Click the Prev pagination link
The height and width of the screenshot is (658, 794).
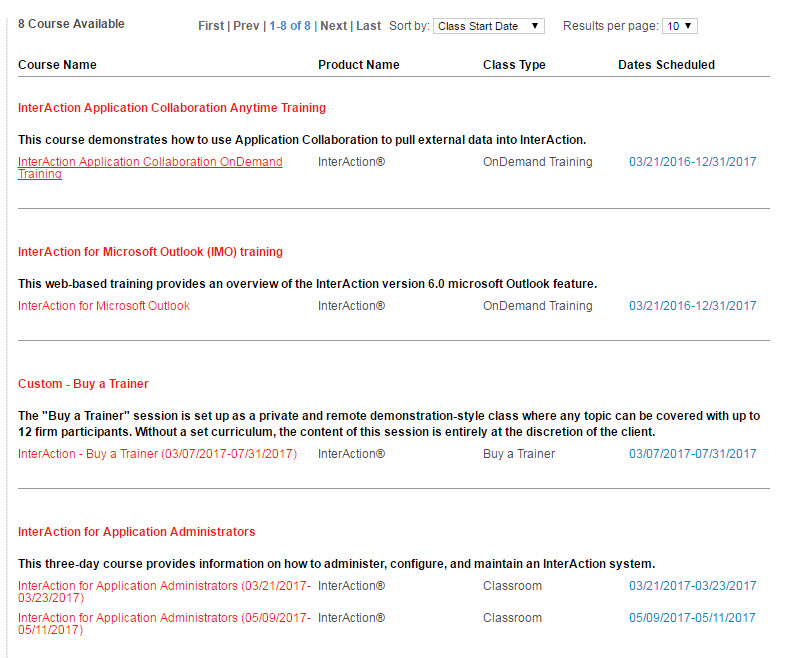[246, 26]
